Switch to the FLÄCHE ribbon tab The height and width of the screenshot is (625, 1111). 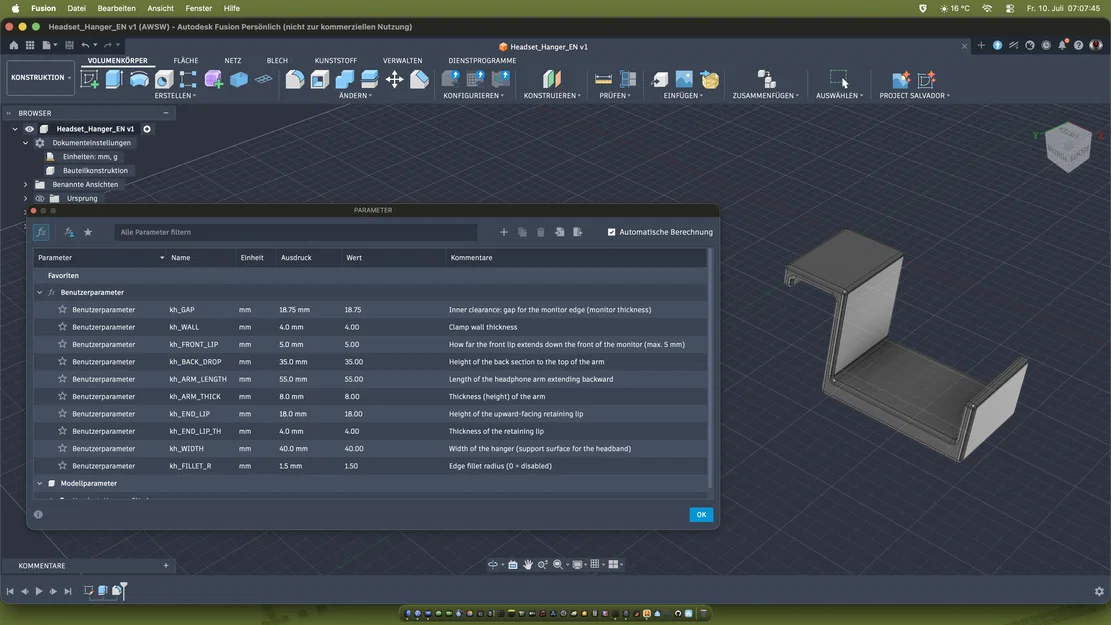click(x=186, y=61)
